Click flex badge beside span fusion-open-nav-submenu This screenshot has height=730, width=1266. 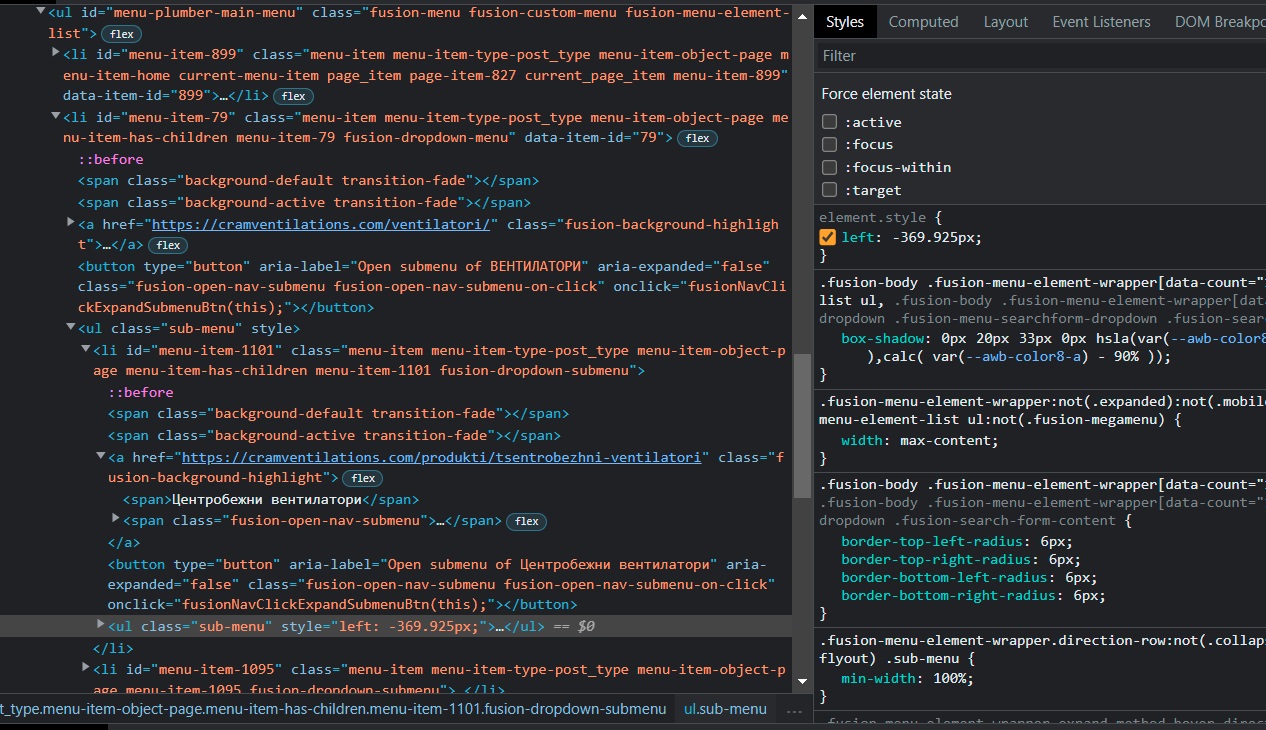[x=527, y=521]
